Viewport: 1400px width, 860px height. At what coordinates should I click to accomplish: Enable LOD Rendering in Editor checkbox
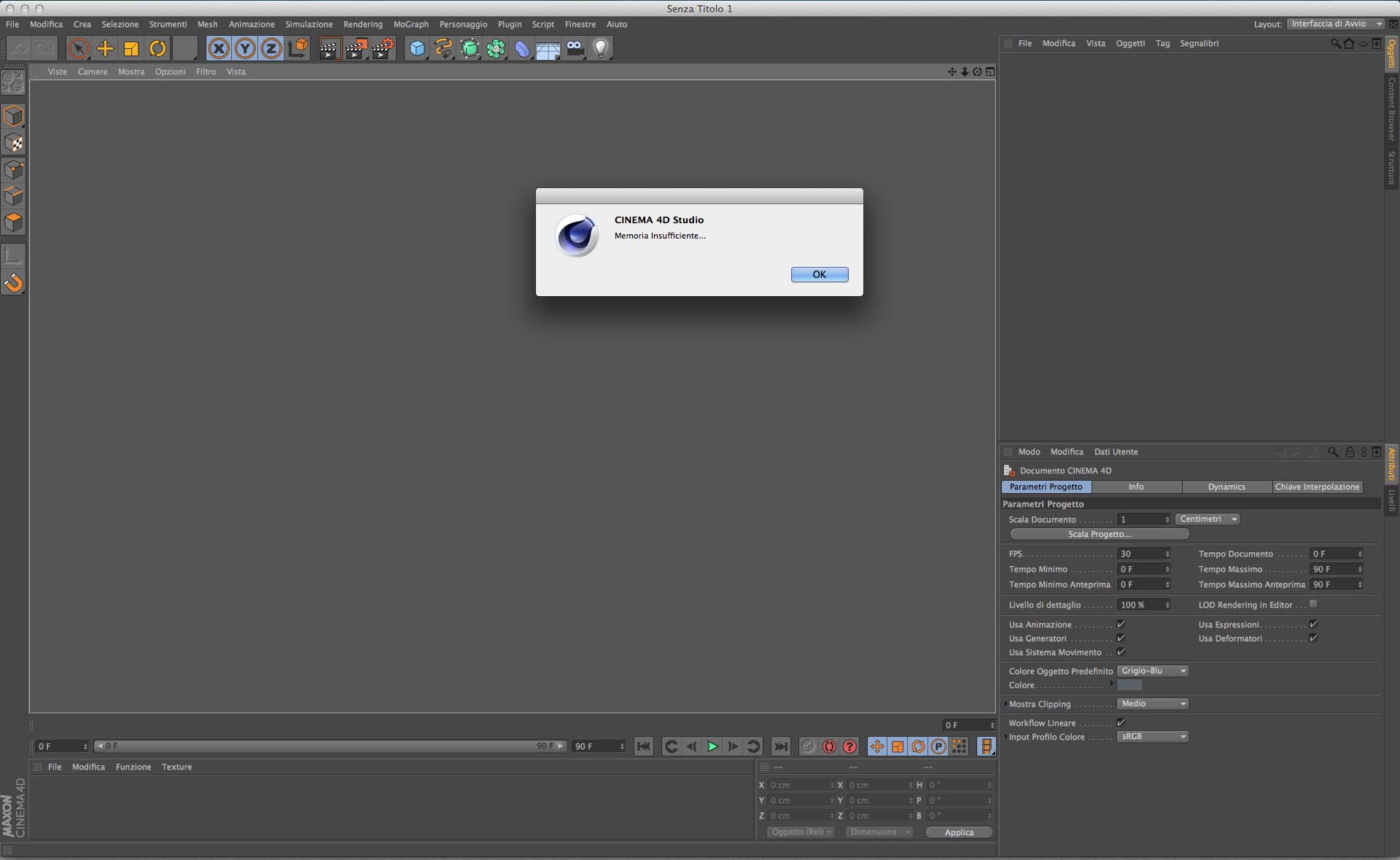(x=1313, y=604)
